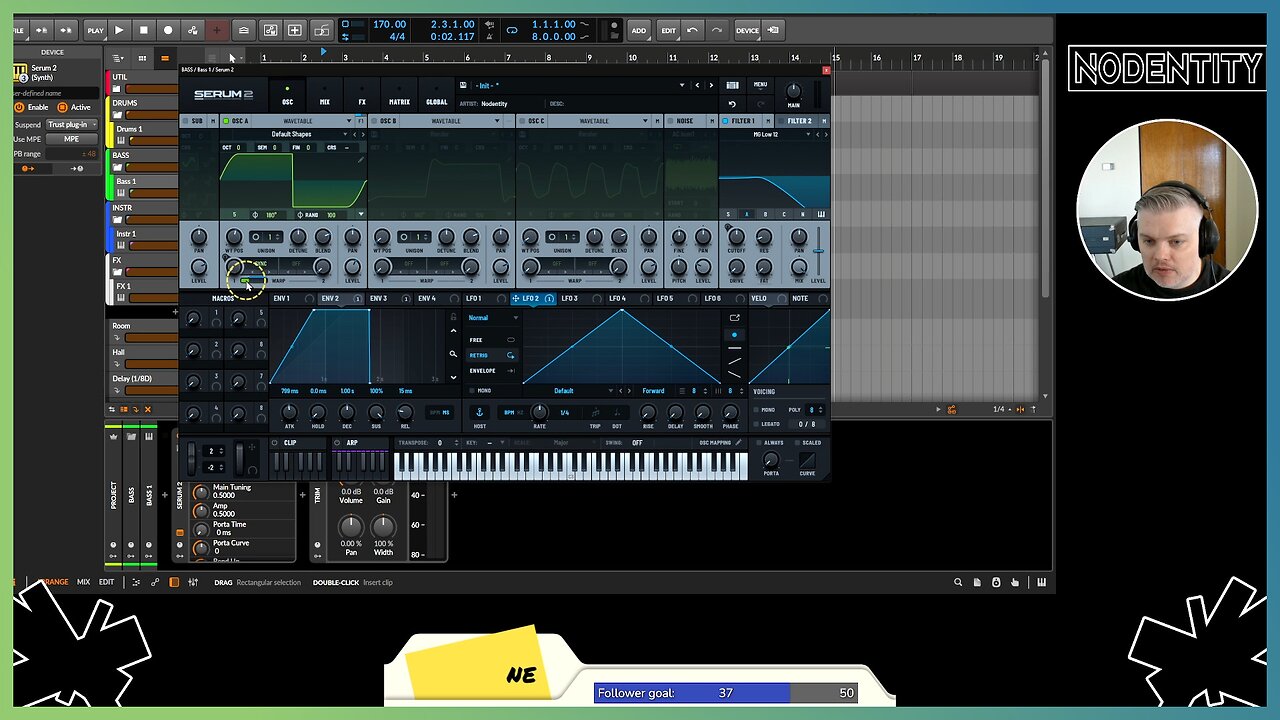Screen dimensions: 1280x720
Task: Open the DEVICE menu in the toolbar
Action: pos(747,30)
